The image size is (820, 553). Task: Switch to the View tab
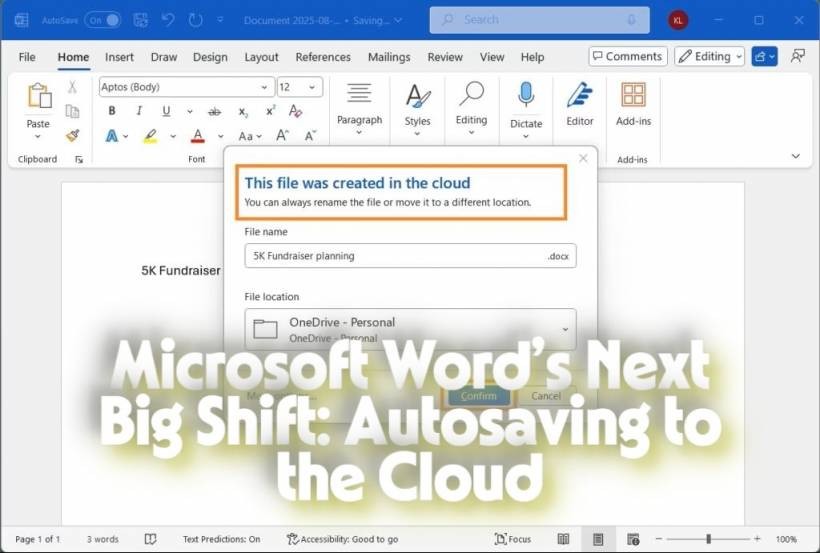492,57
